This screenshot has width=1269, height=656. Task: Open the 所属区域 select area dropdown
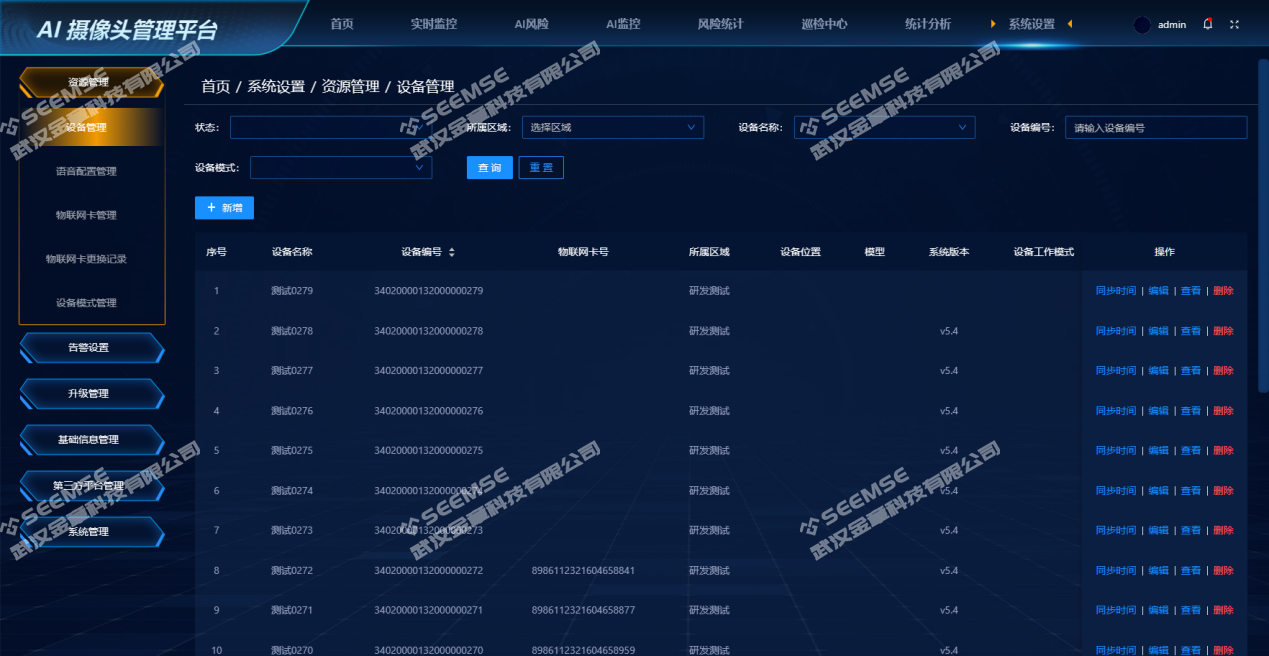click(612, 127)
